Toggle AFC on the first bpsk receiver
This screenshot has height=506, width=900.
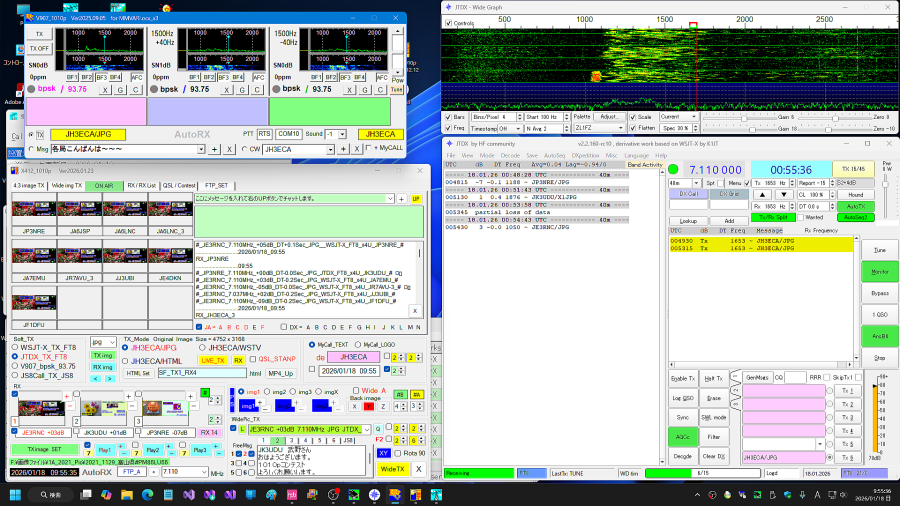coord(136,77)
